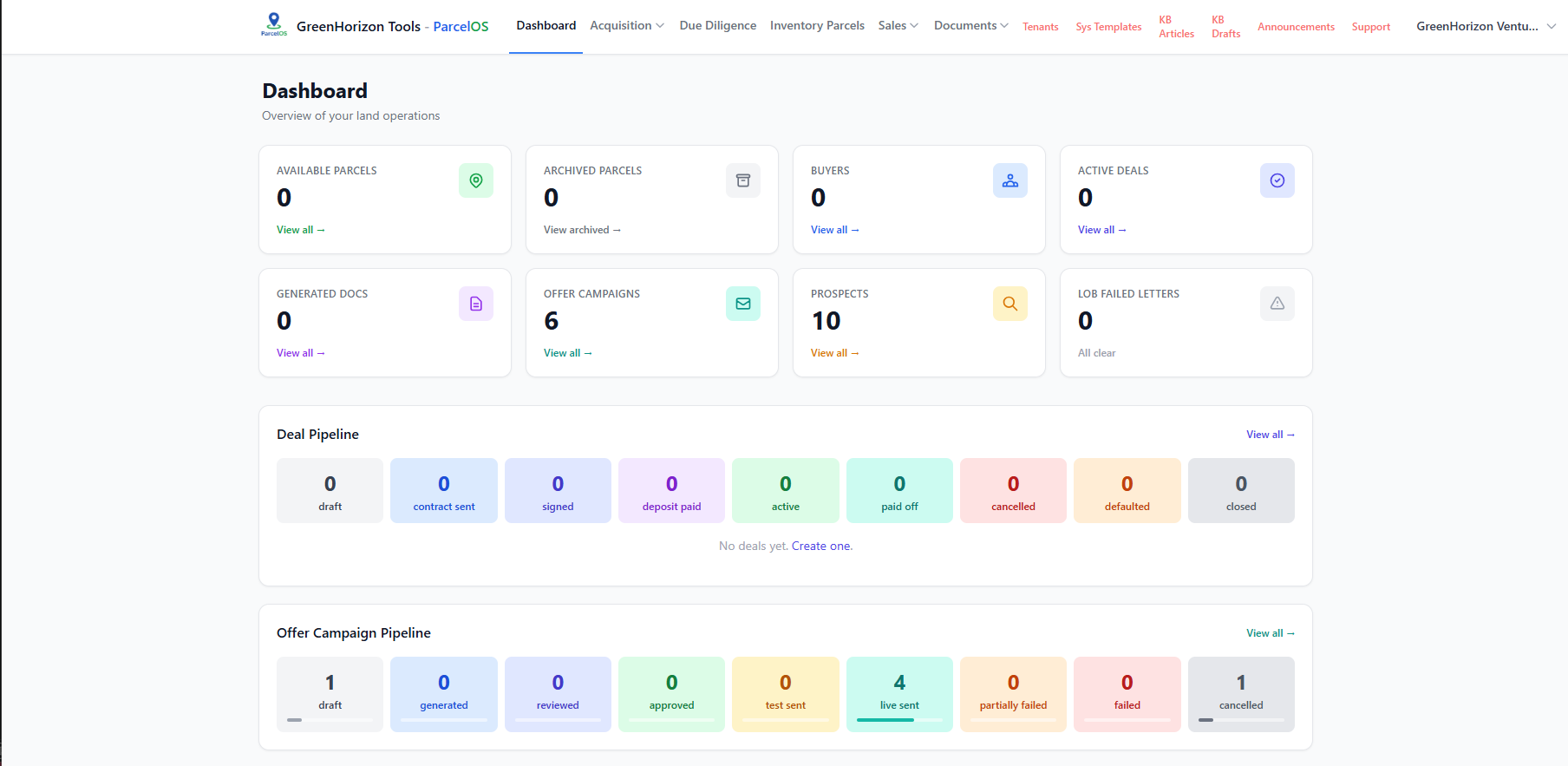Select the contract sent pipeline tile
The height and width of the screenshot is (766, 1568).
click(x=444, y=491)
